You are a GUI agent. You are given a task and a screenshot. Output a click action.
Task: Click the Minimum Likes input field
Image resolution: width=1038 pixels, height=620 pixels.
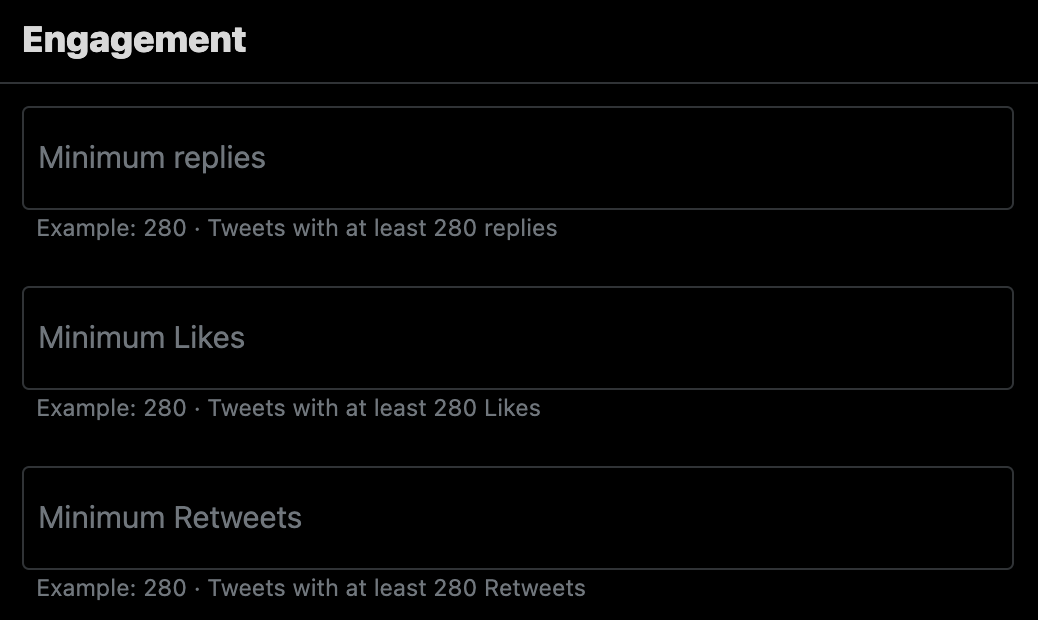click(x=516, y=337)
